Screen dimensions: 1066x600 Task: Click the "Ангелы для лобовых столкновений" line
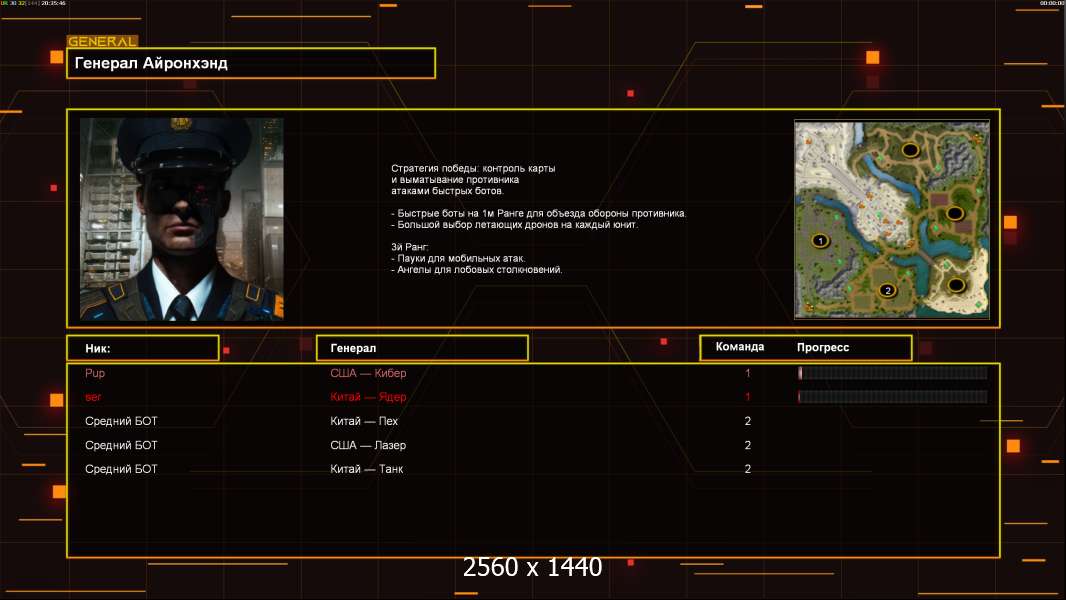(477, 270)
